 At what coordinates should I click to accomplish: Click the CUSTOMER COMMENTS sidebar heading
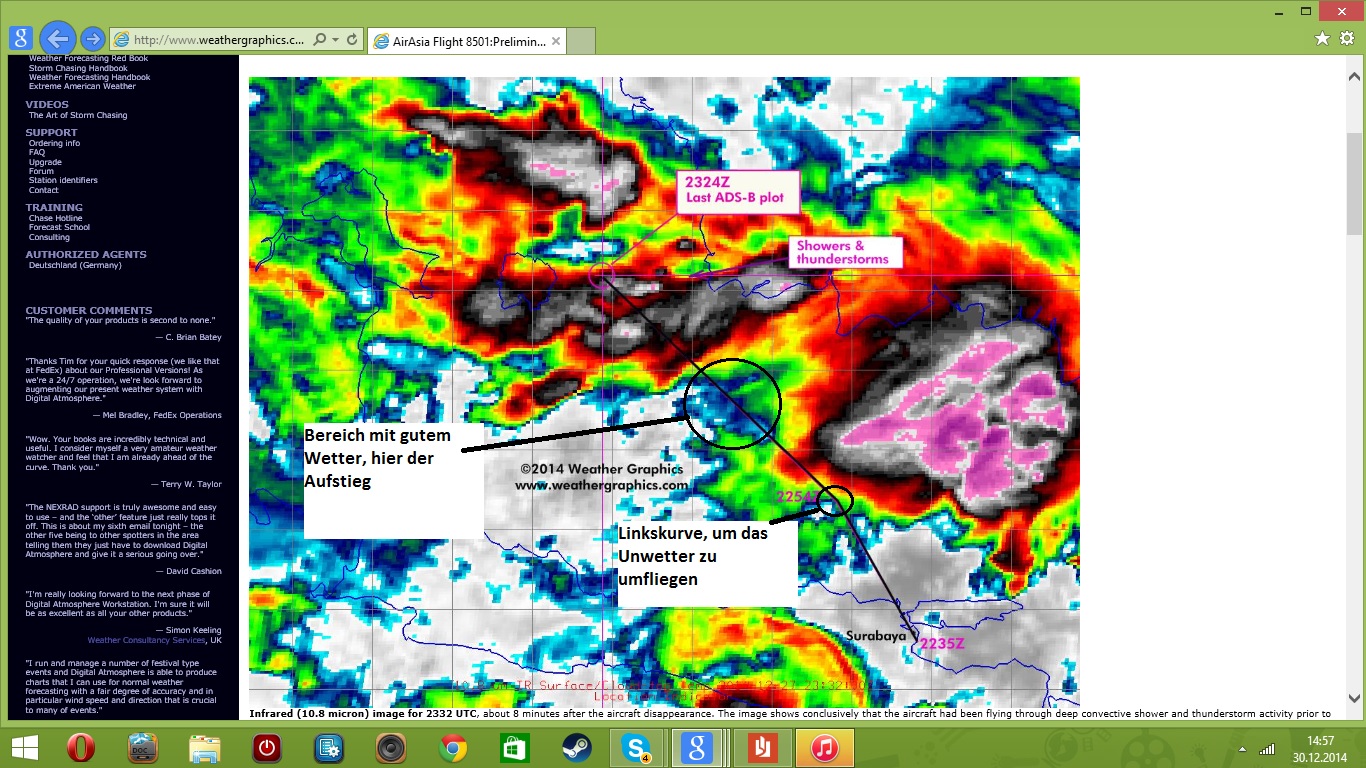pyautogui.click(x=89, y=310)
